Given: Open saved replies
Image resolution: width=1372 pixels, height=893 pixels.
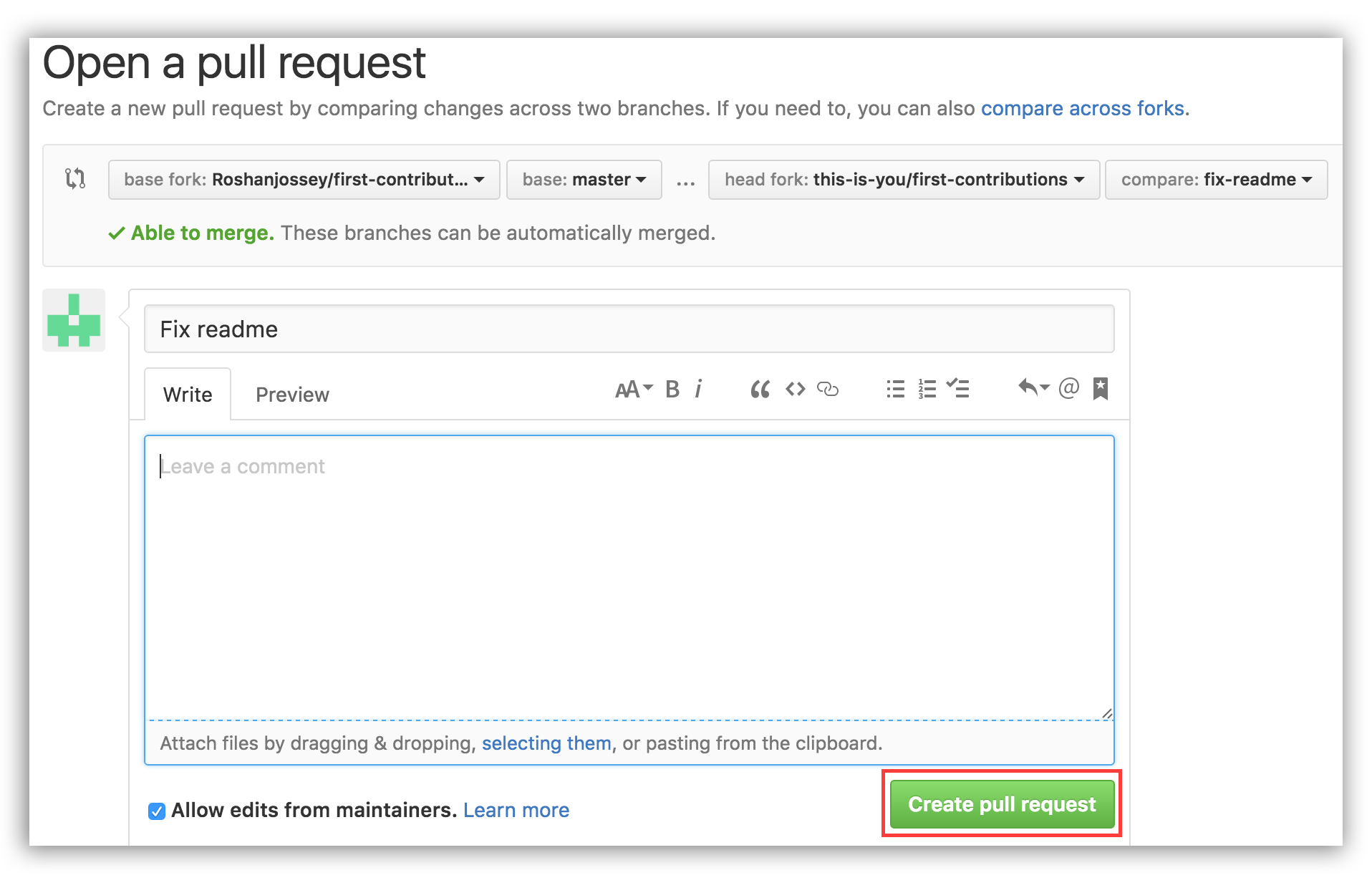Looking at the screenshot, I should tap(1033, 389).
